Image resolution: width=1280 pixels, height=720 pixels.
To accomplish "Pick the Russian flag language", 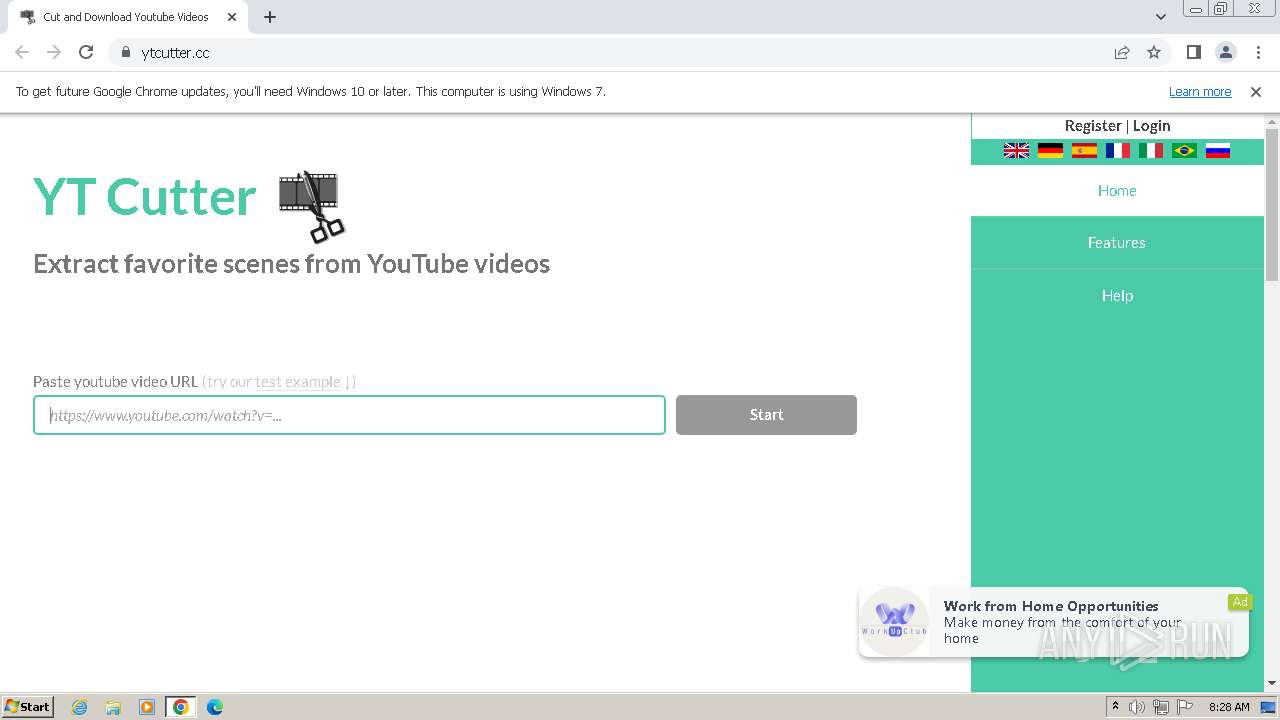I will [x=1217, y=151].
